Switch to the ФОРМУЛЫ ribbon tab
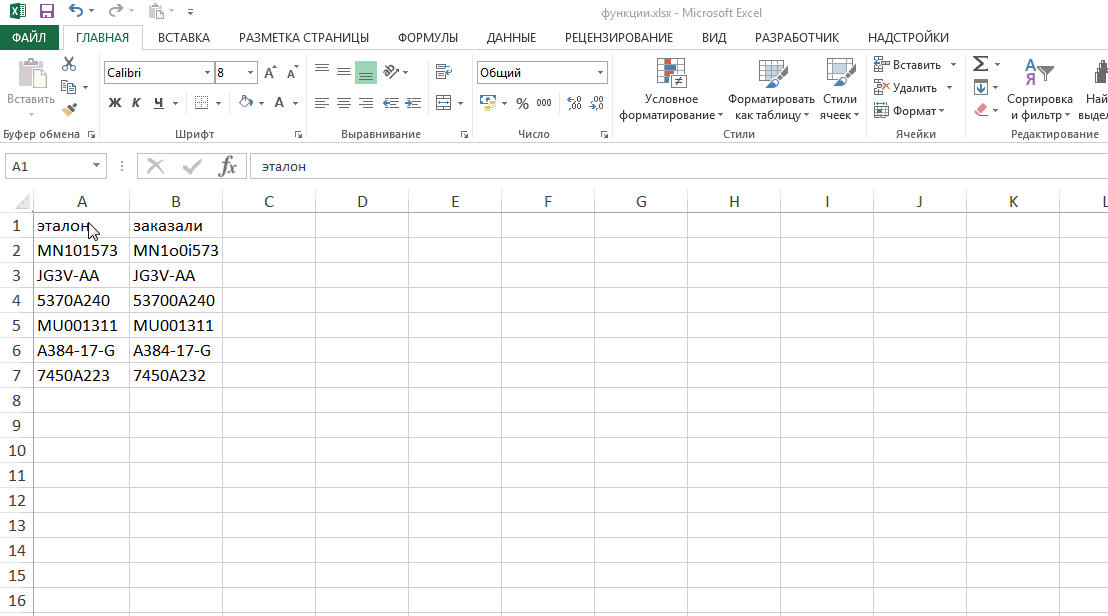 pos(427,38)
